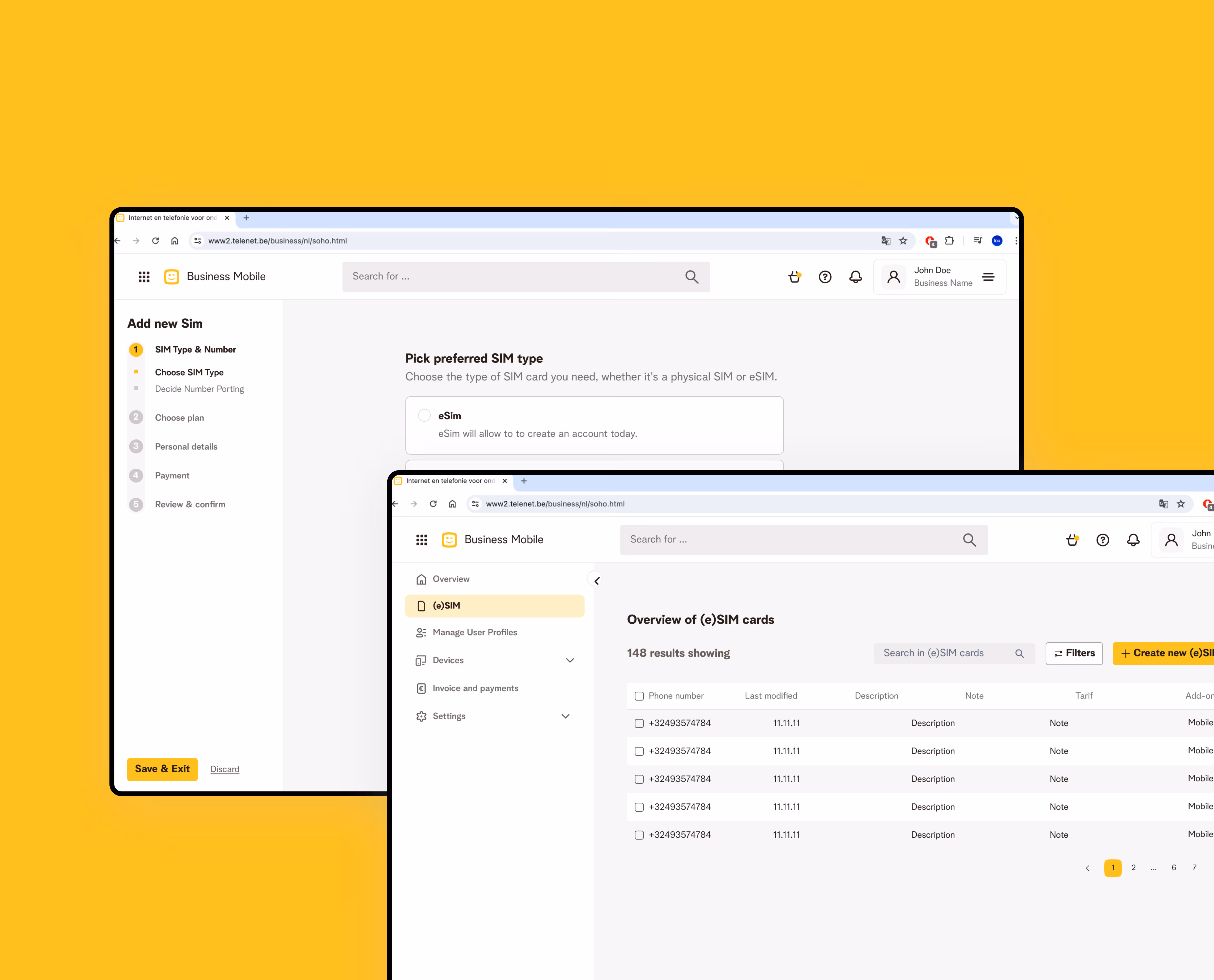The width and height of the screenshot is (1214, 980).
Task: Open the hamburger menu next to John Doe
Action: (x=989, y=277)
